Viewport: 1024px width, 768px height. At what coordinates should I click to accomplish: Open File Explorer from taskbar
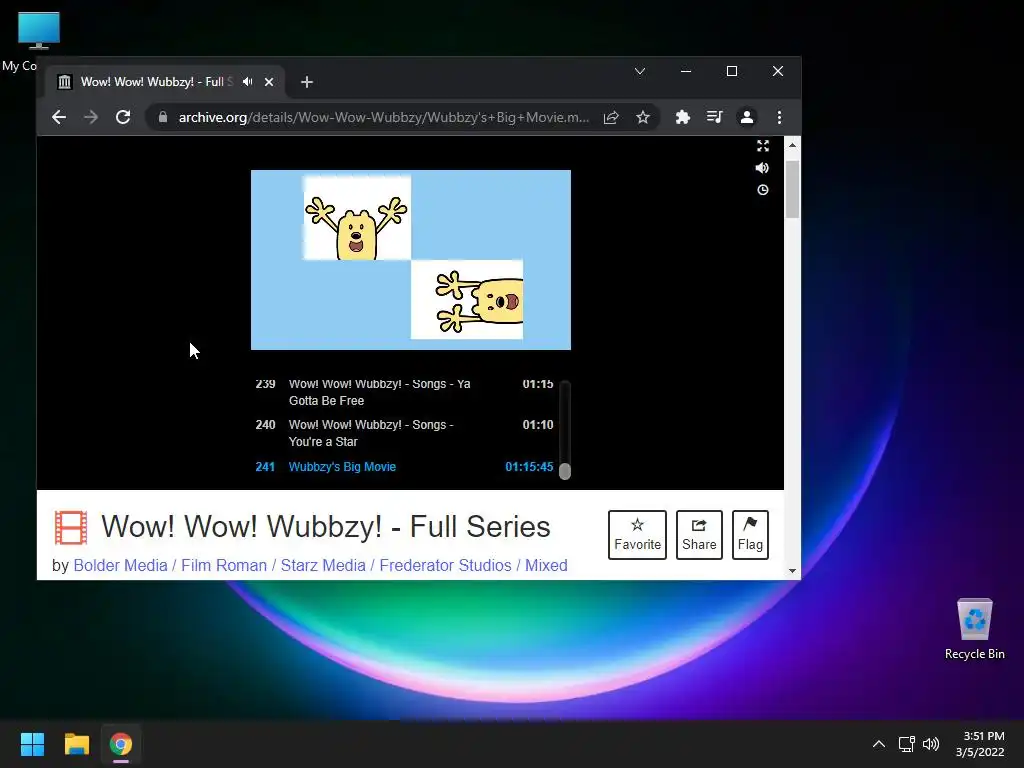[x=76, y=744]
